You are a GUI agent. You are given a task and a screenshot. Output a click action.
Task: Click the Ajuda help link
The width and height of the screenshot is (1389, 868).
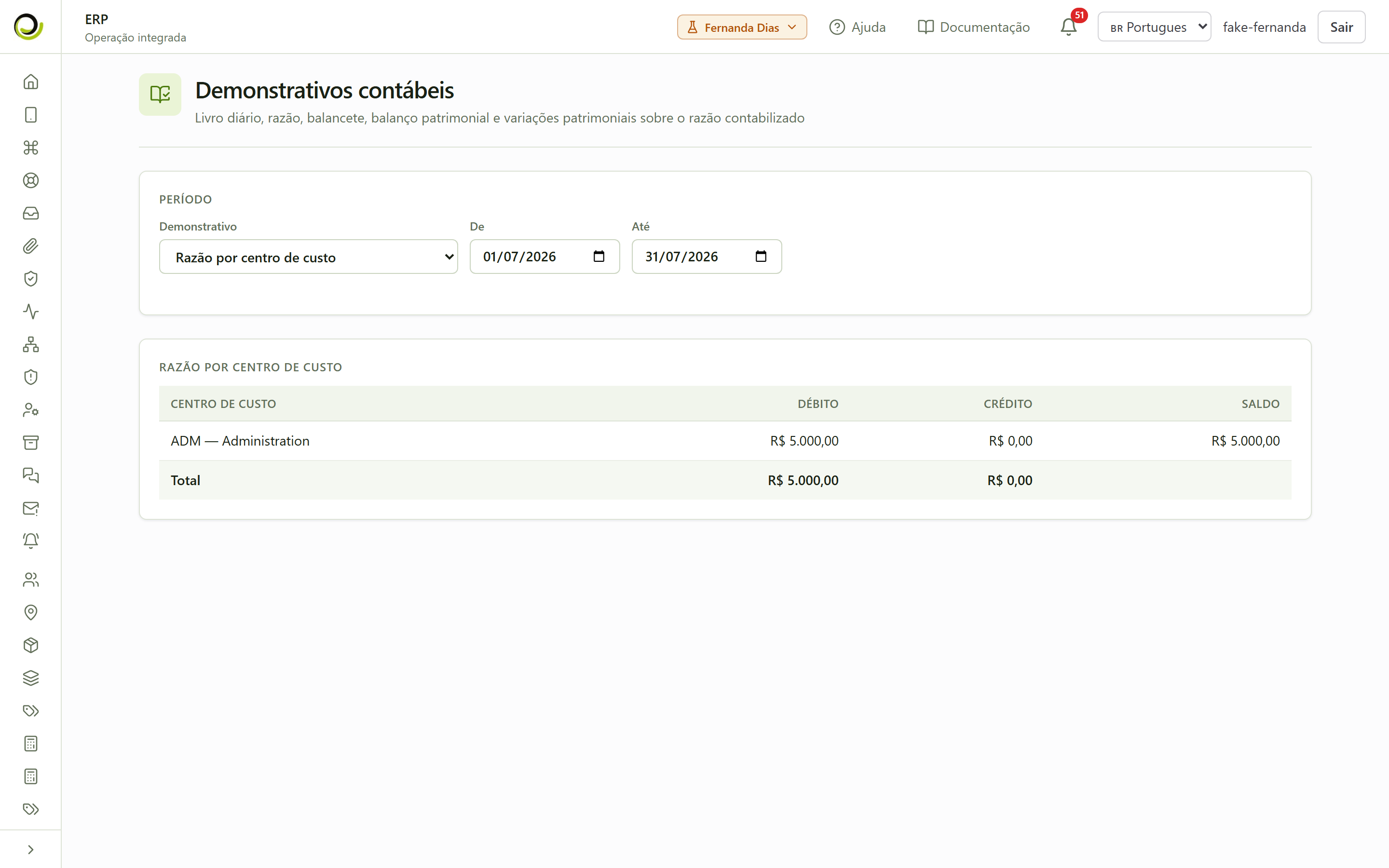[858, 27]
